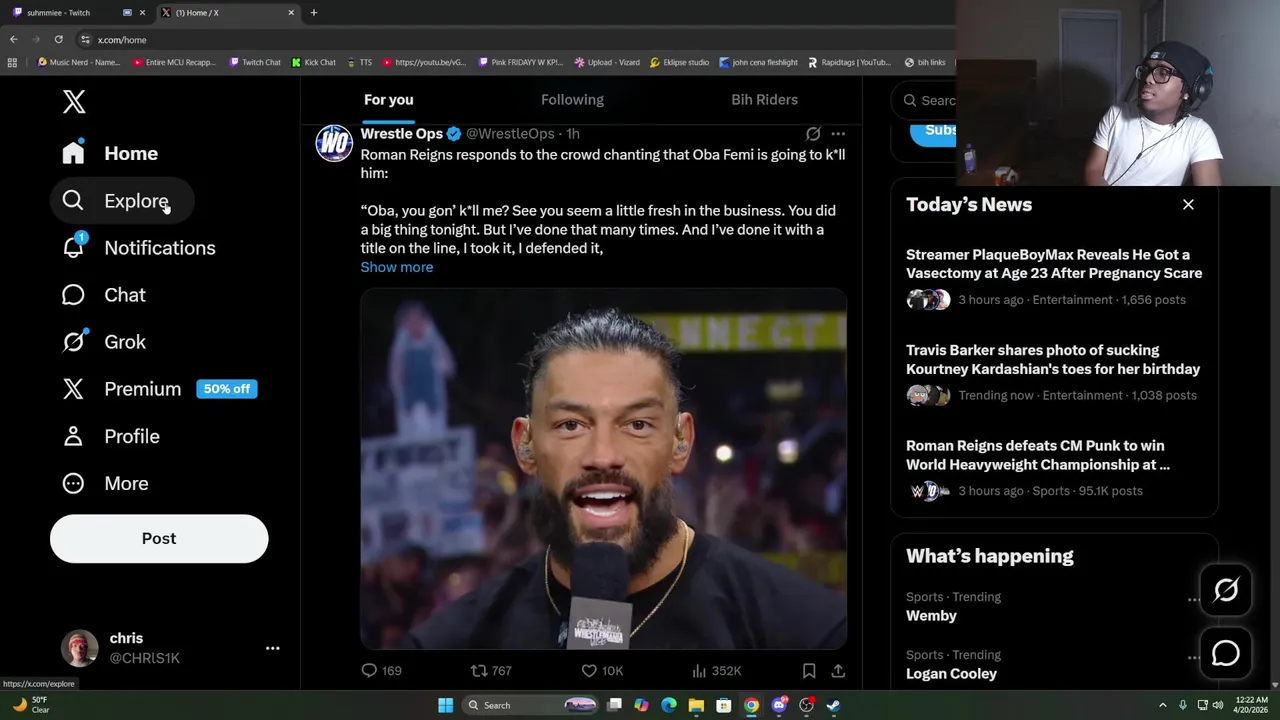Click chris profile avatar at bottom

click(79, 648)
